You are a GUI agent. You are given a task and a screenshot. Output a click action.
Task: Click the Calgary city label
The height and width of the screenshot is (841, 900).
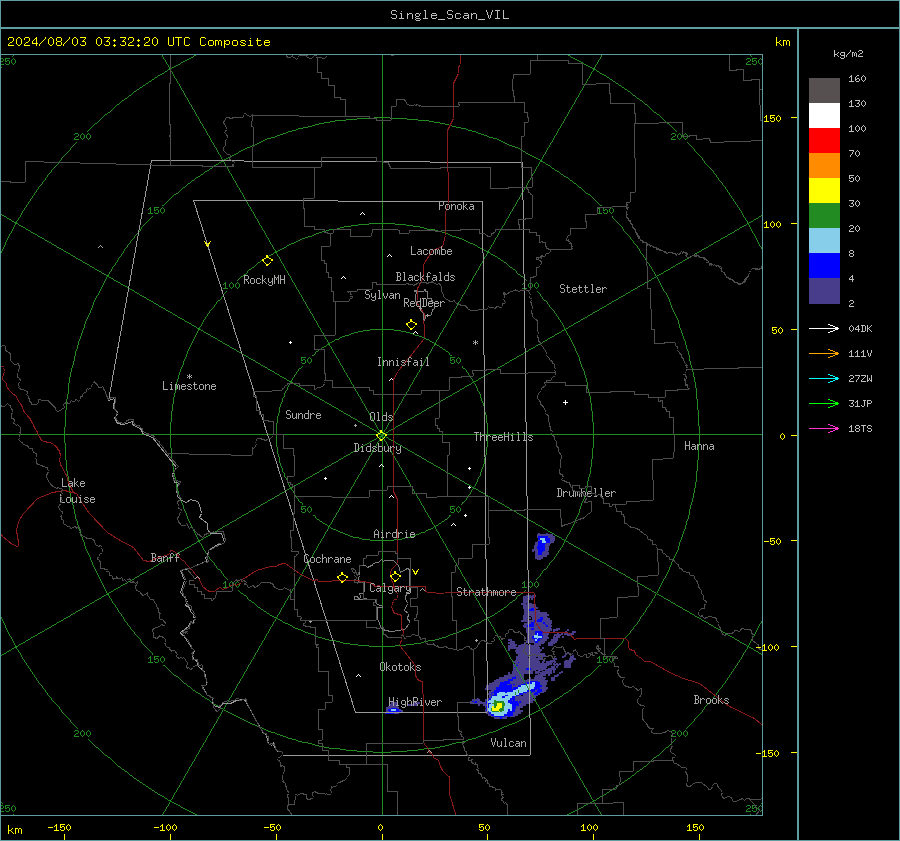point(390,588)
